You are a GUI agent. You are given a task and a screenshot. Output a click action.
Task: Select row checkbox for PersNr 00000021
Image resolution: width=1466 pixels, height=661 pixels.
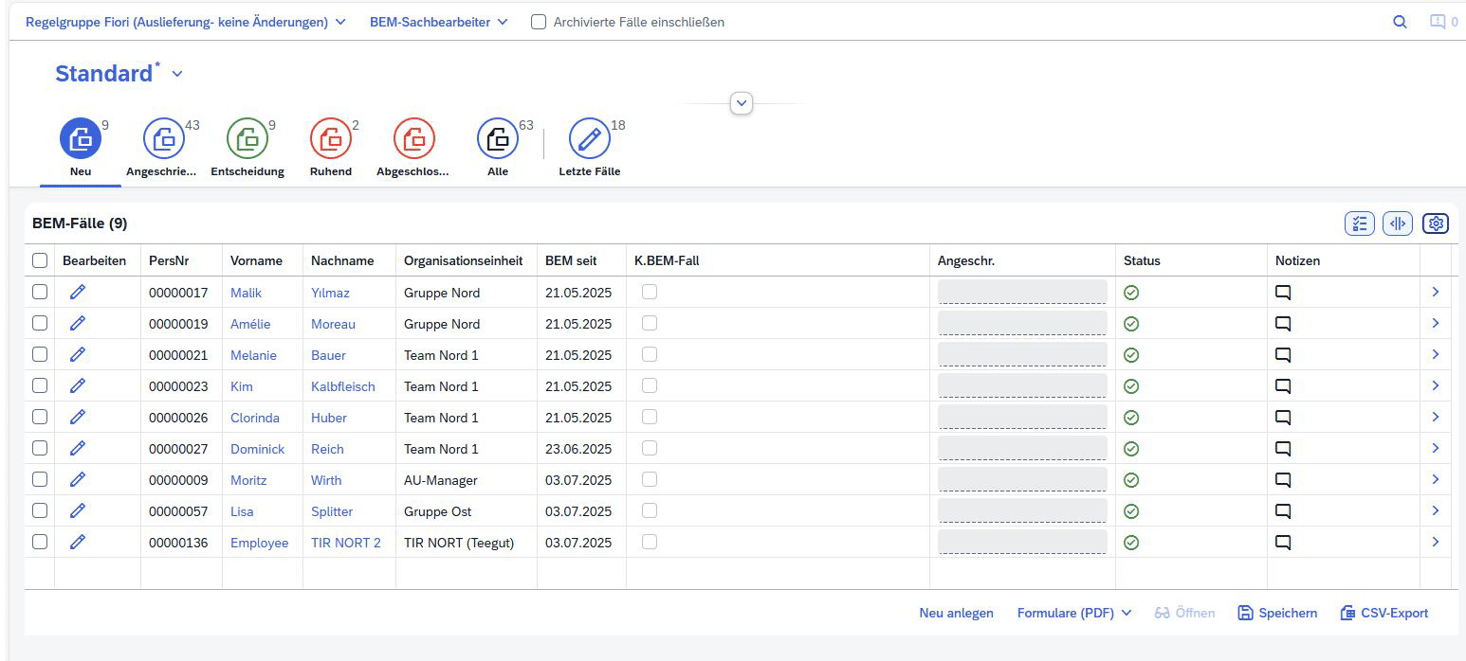click(39, 354)
